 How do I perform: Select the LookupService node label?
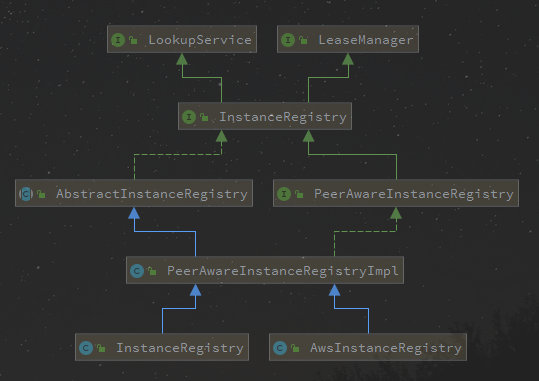point(200,40)
